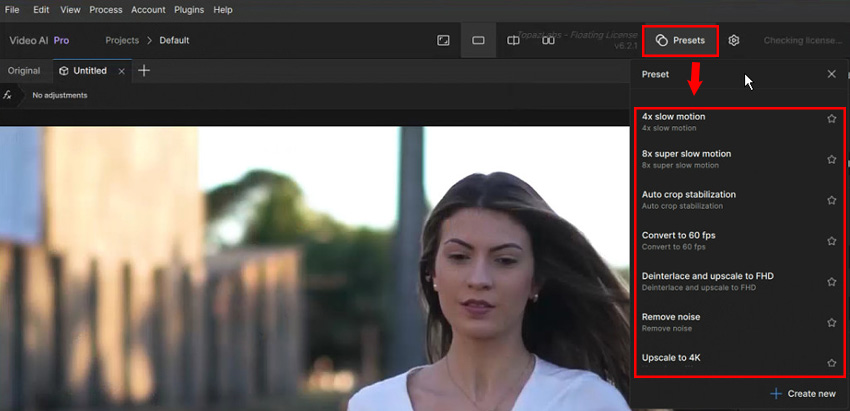This screenshot has height=411, width=850.
Task: Click the fullscreen view icon in the toolbar
Action: click(443, 41)
